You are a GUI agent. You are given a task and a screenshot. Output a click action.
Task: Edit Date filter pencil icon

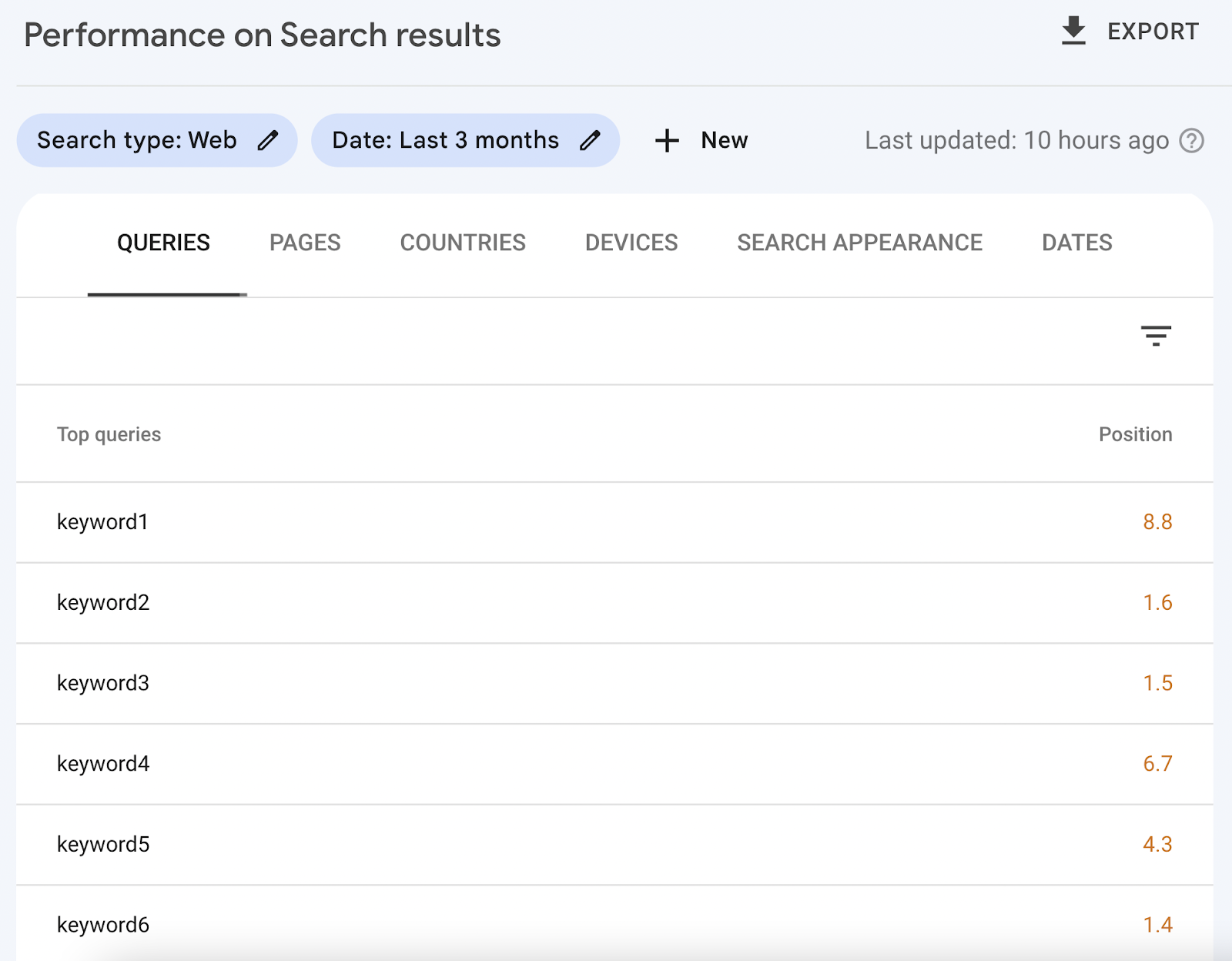(x=591, y=140)
